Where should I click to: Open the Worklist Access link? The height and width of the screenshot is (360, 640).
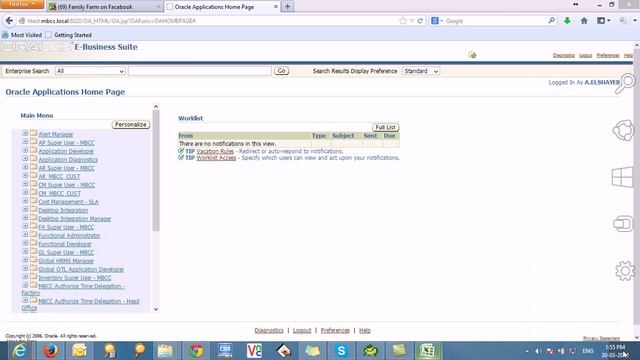point(216,158)
